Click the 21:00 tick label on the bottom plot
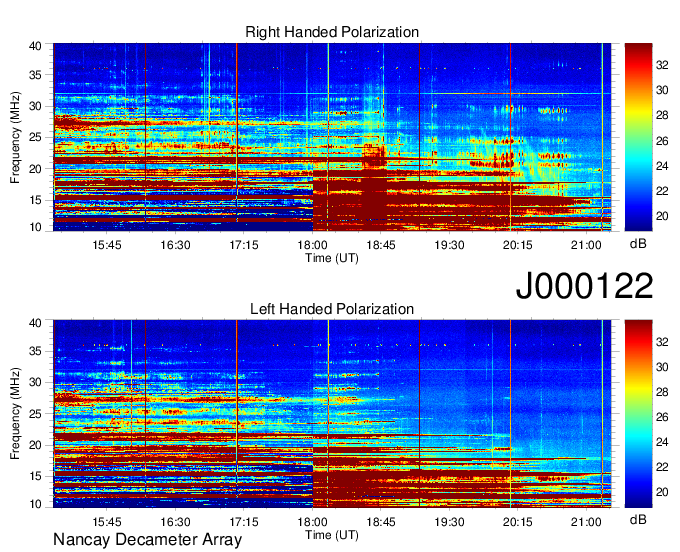680x552 pixels. 586,522
